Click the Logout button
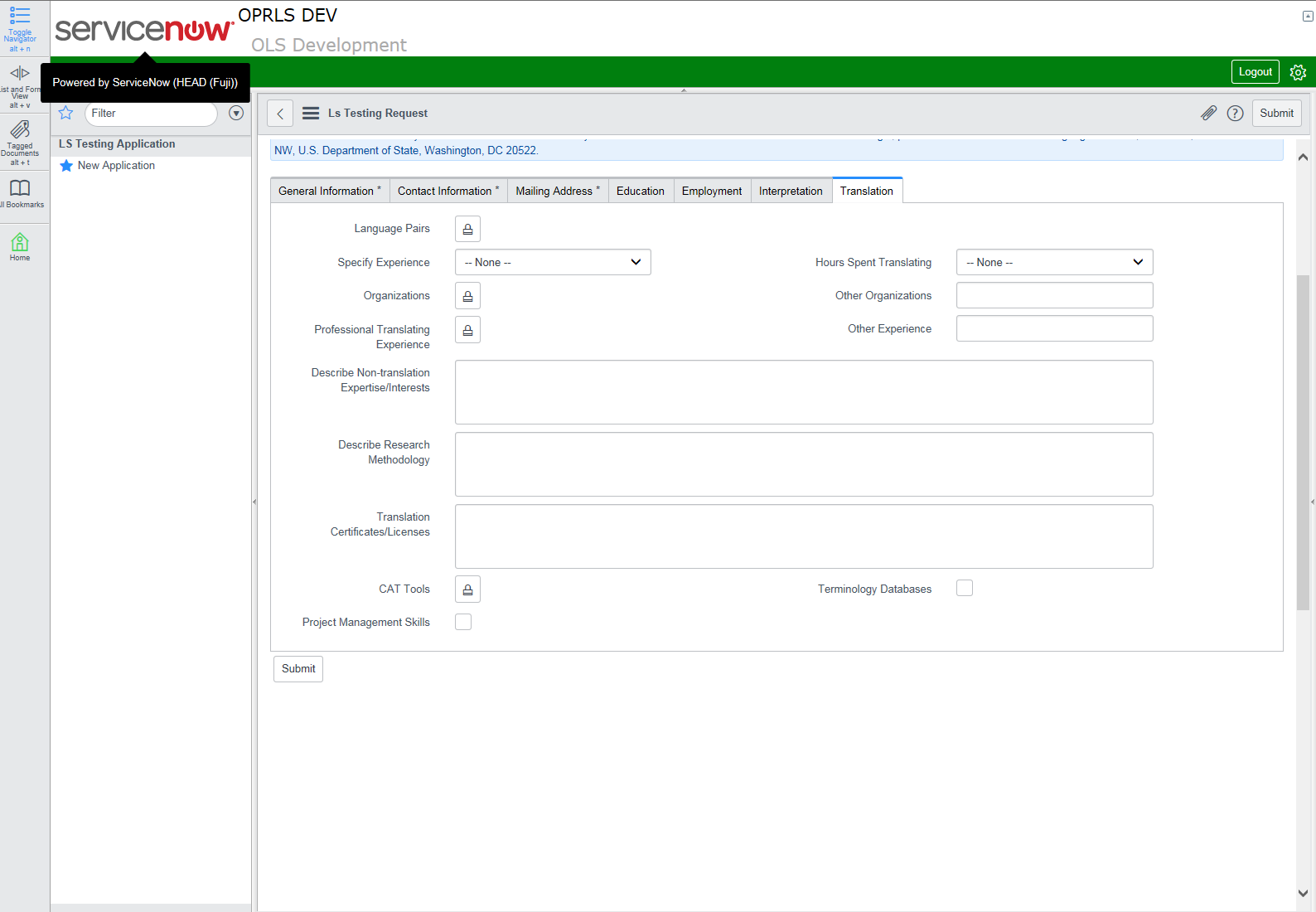Image resolution: width=1316 pixels, height=912 pixels. pyautogui.click(x=1255, y=72)
